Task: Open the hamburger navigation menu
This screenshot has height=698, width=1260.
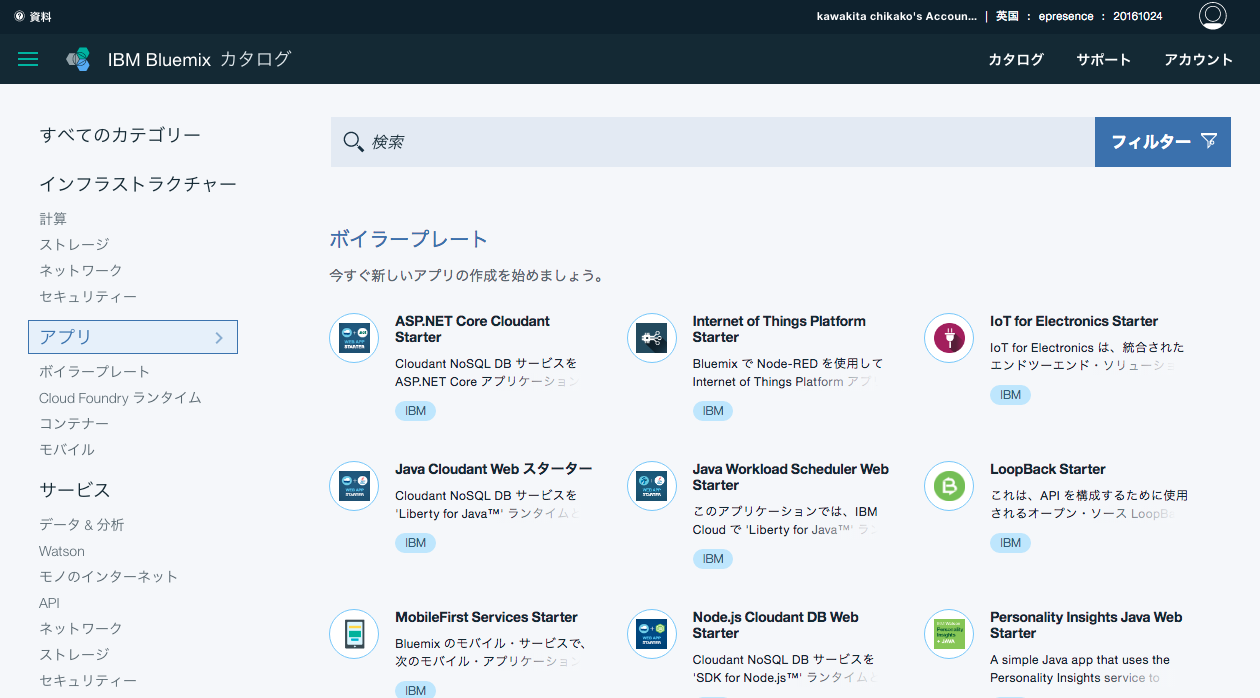Action: point(28,59)
